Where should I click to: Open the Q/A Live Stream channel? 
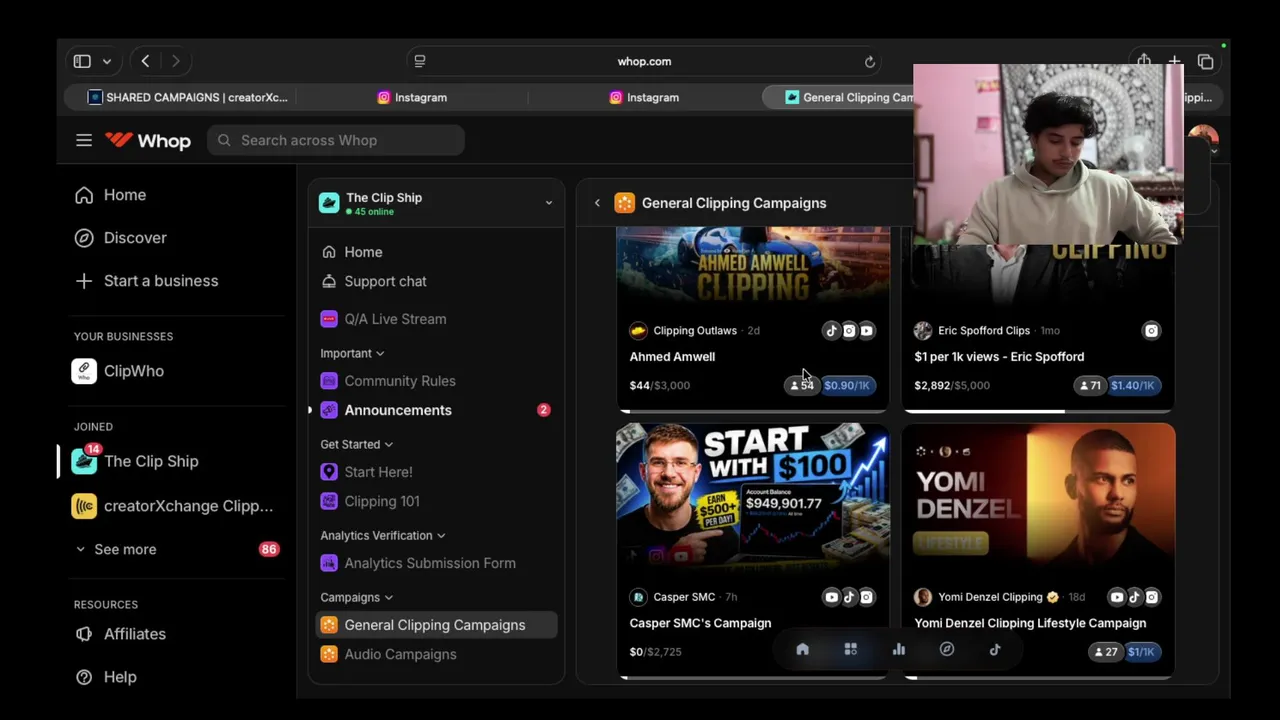point(383,319)
